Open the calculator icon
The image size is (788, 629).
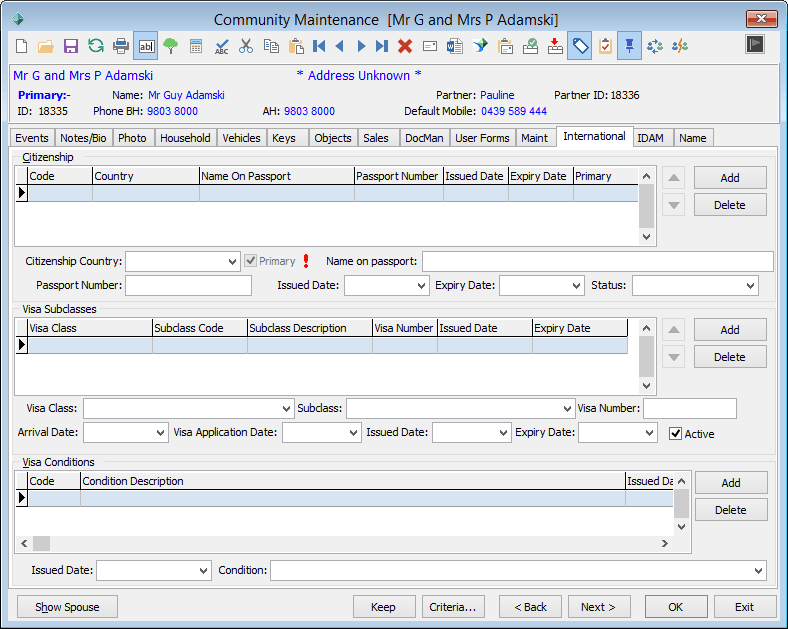click(196, 46)
